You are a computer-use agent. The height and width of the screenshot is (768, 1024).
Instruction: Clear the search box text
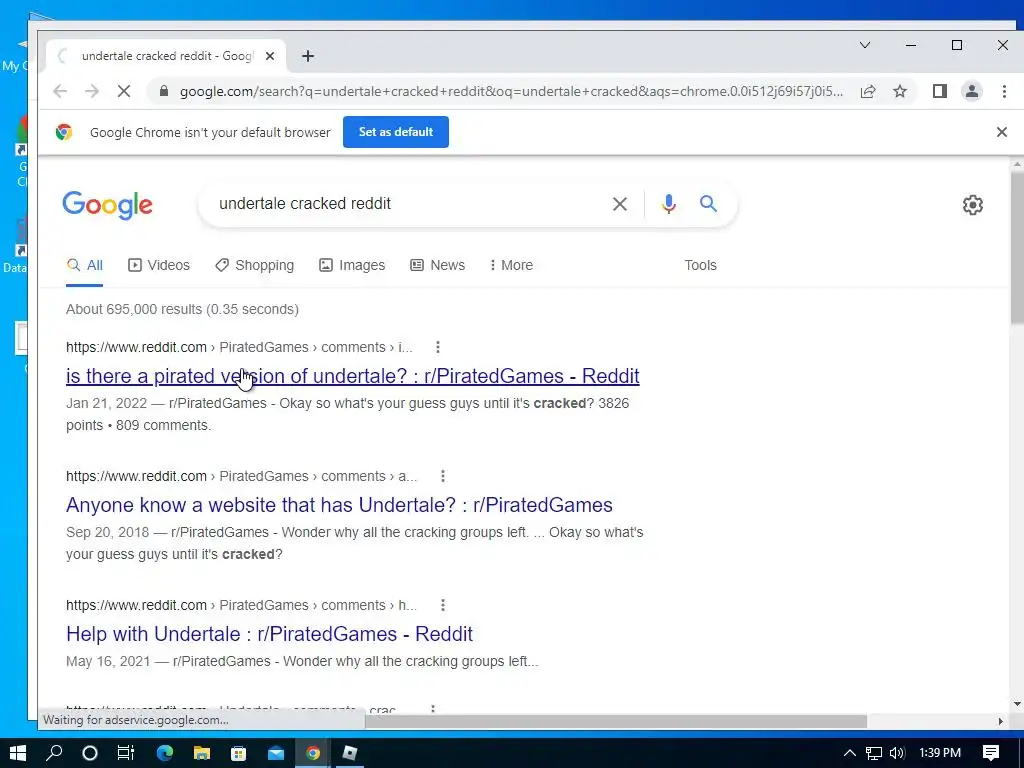tap(620, 204)
